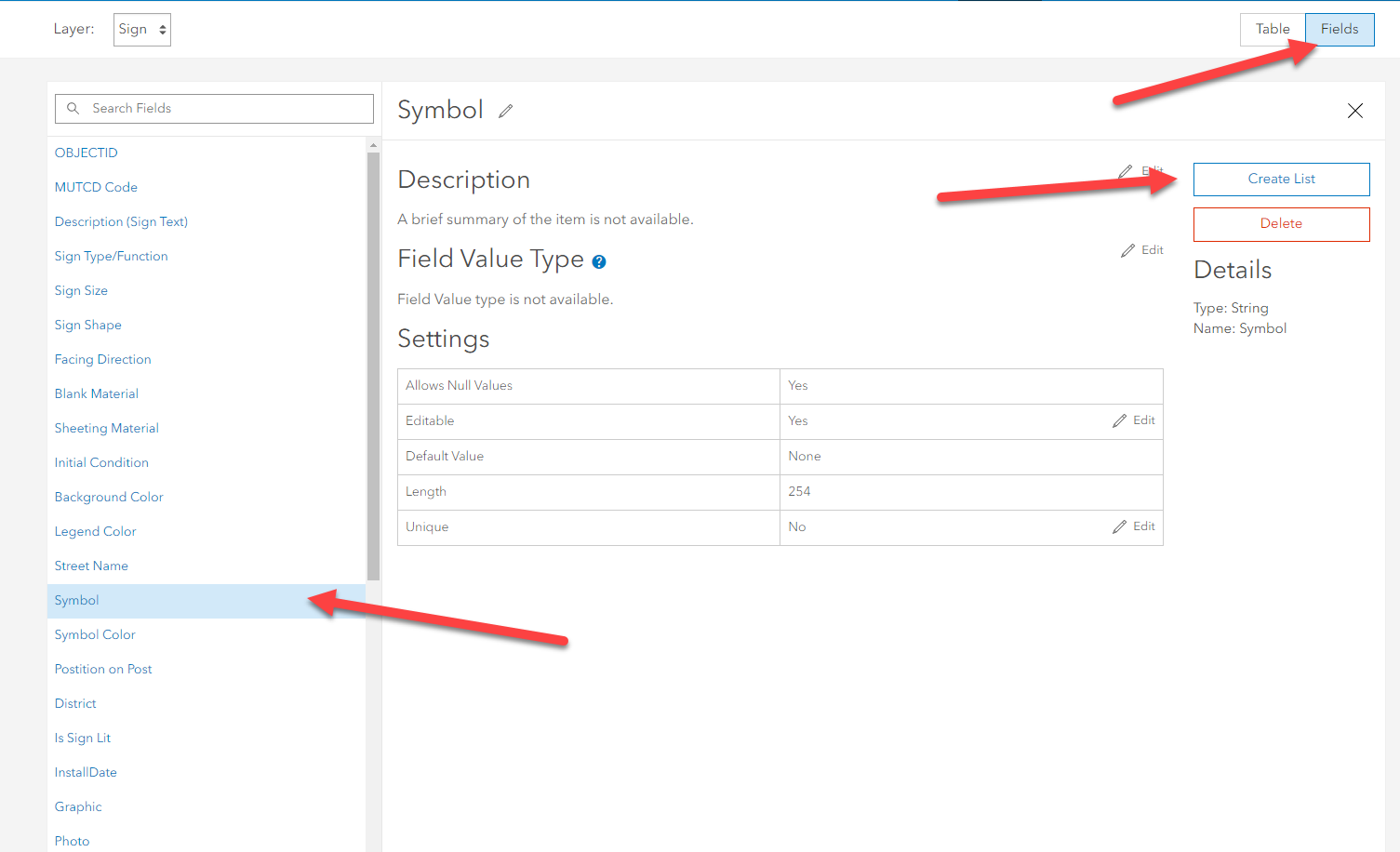Viewport: 1400px width, 852px height.
Task: Select the Symbol Color field
Action: 94,634
